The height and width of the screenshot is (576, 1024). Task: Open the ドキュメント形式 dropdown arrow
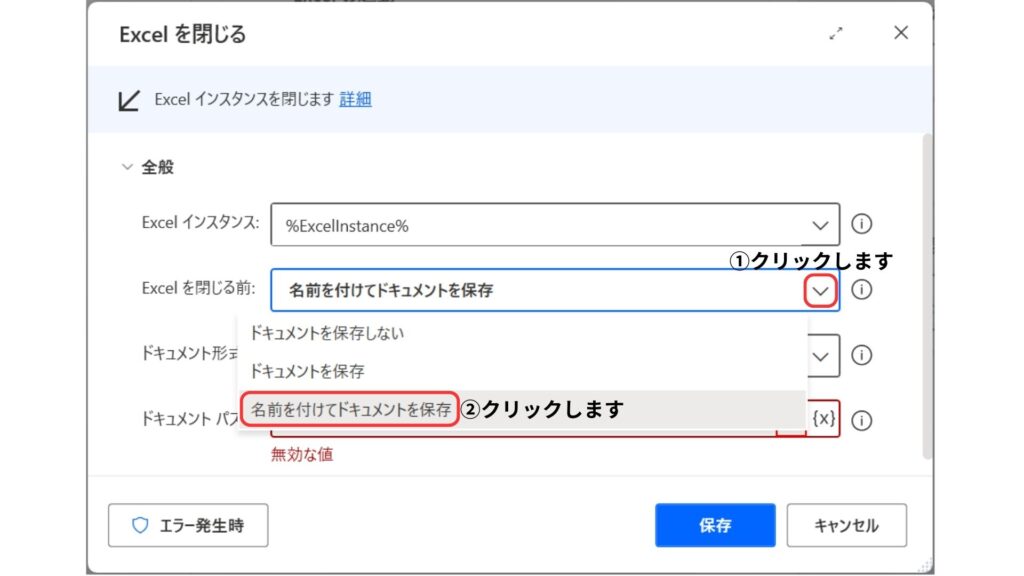(x=821, y=356)
